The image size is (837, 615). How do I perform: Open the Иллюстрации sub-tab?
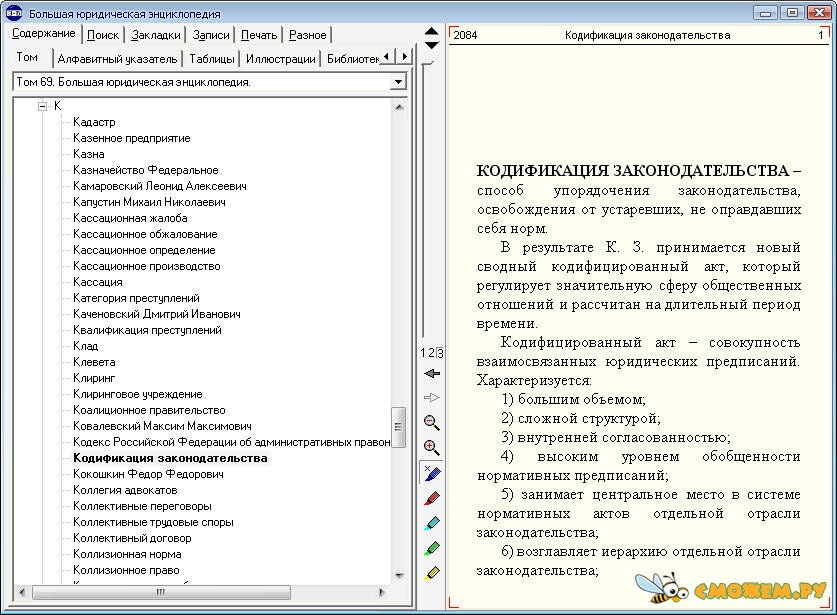coord(281,59)
